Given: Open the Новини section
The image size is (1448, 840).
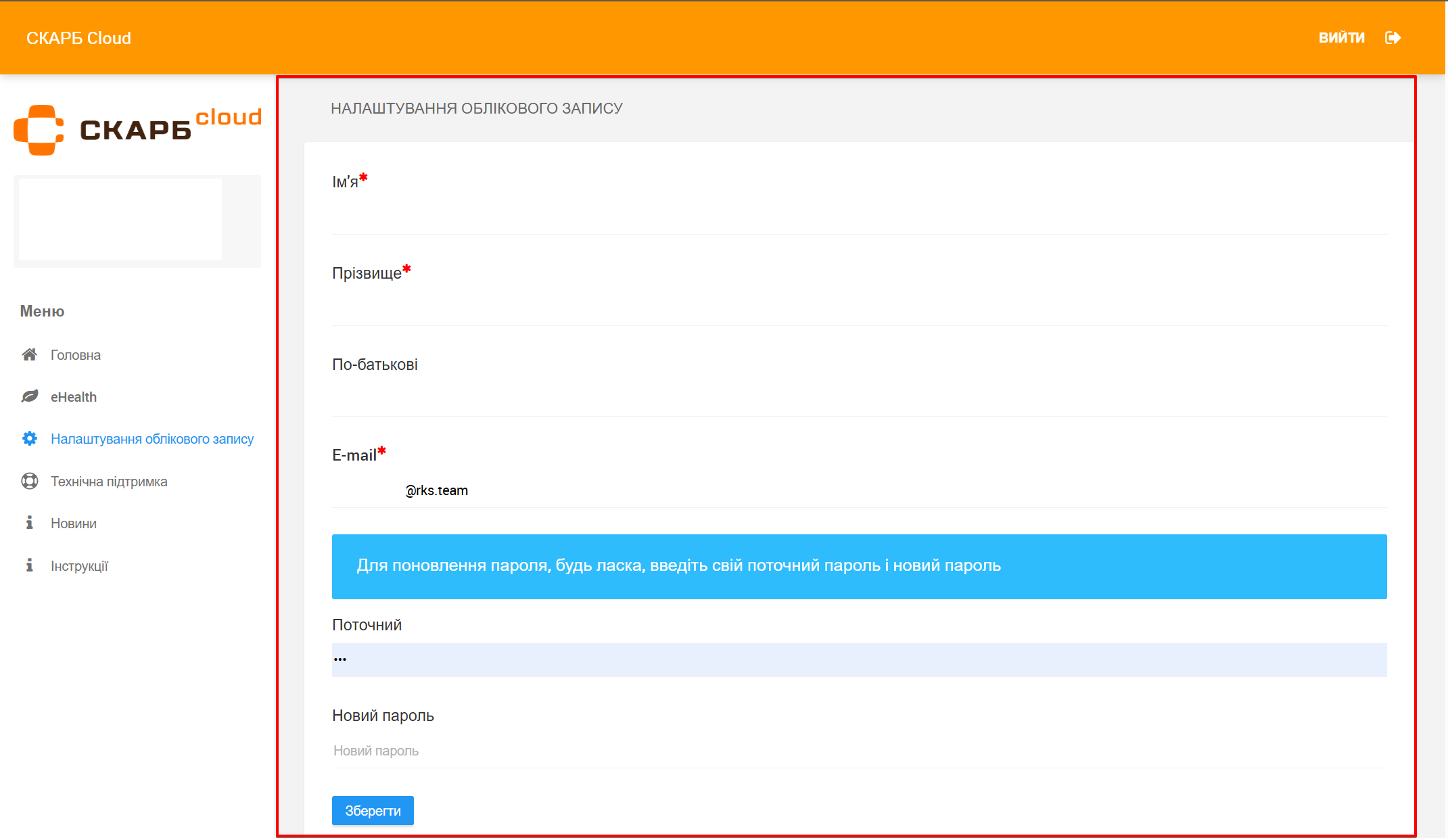Looking at the screenshot, I should pyautogui.click(x=74, y=523).
